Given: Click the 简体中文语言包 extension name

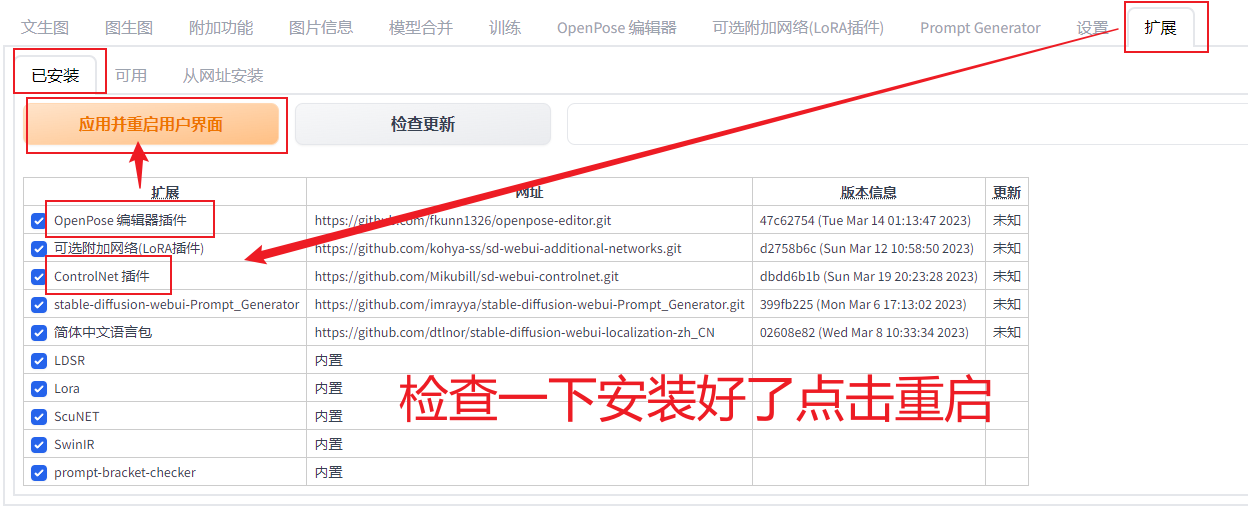Looking at the screenshot, I should coord(103,332).
